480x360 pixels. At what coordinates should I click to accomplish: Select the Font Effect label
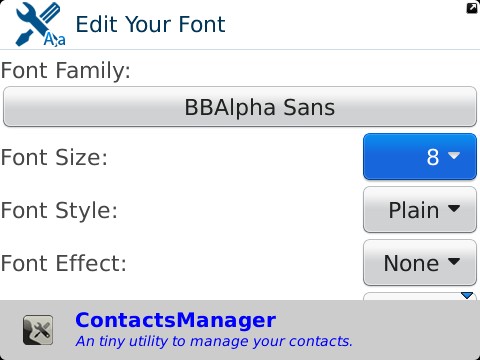coord(63,263)
